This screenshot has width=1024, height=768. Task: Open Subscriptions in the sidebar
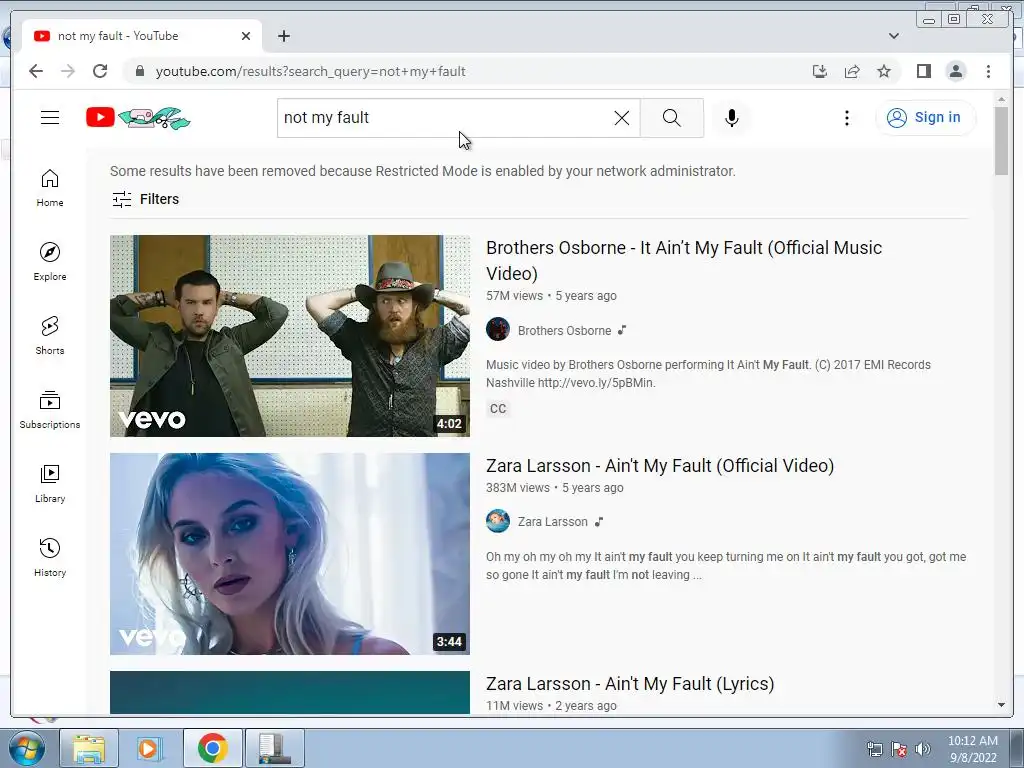pos(50,409)
